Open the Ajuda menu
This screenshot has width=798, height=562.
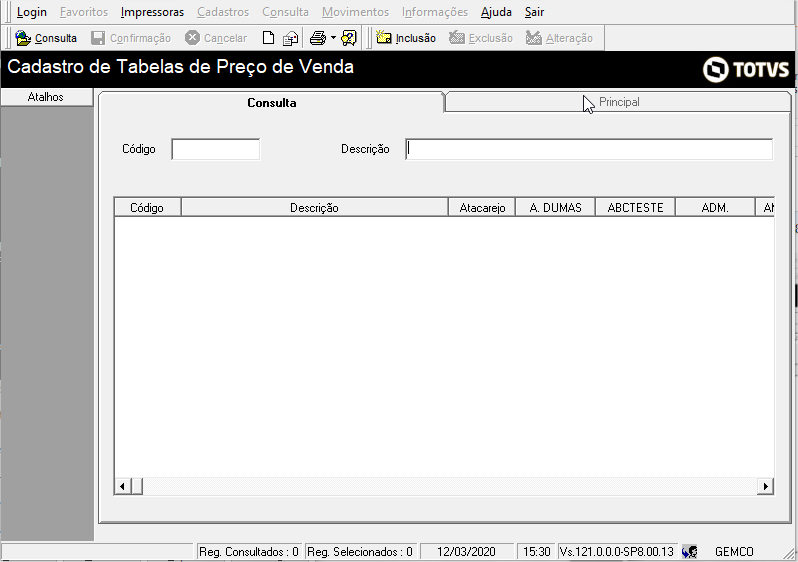(496, 12)
